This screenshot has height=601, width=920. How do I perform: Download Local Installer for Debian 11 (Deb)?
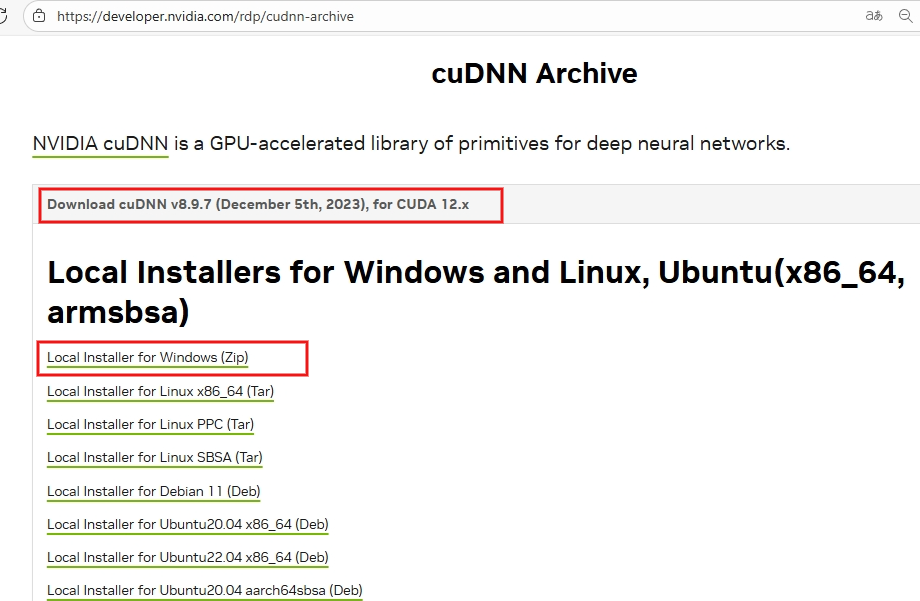click(x=154, y=491)
